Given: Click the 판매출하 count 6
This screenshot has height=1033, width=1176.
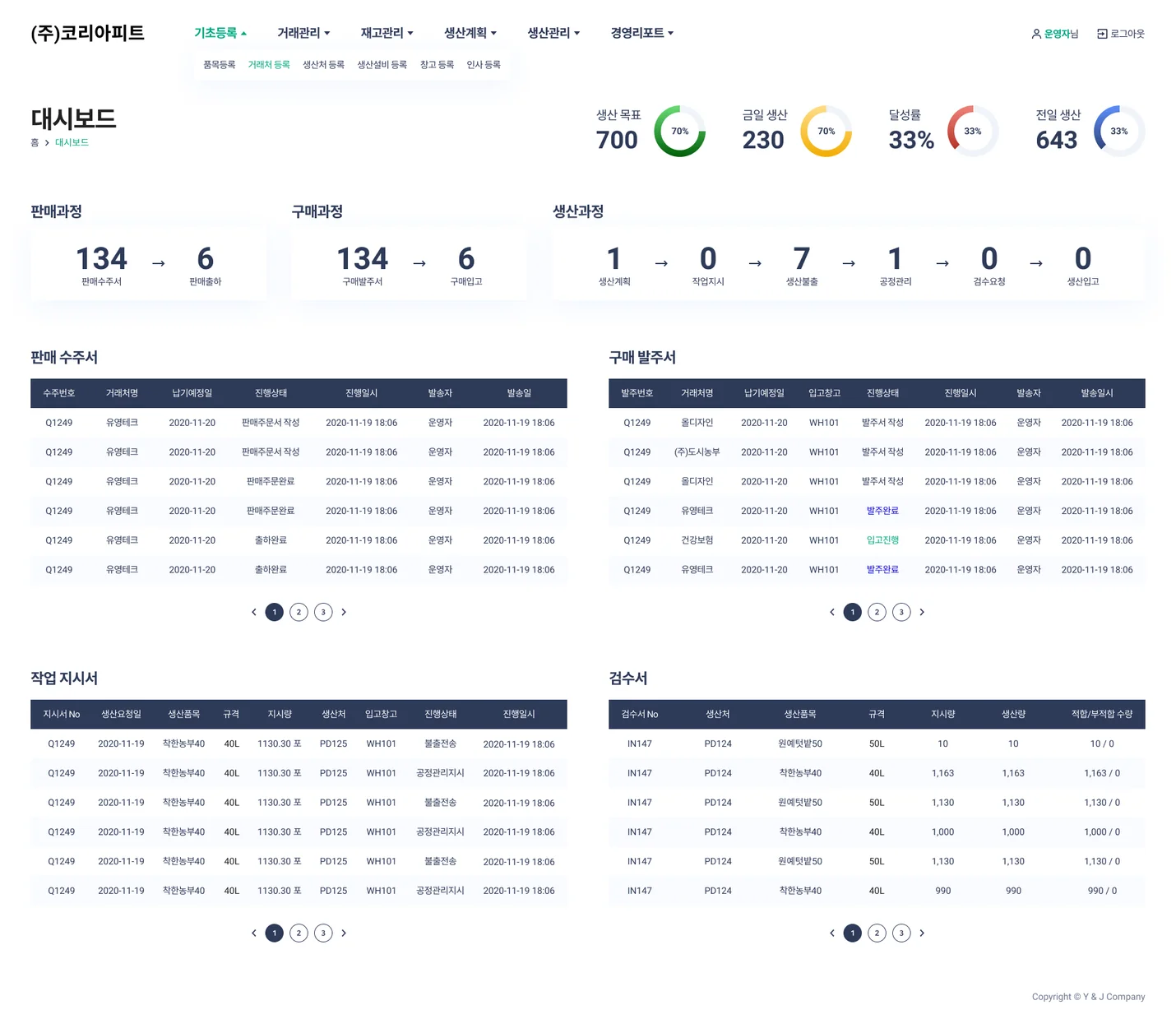Looking at the screenshot, I should pyautogui.click(x=206, y=259).
